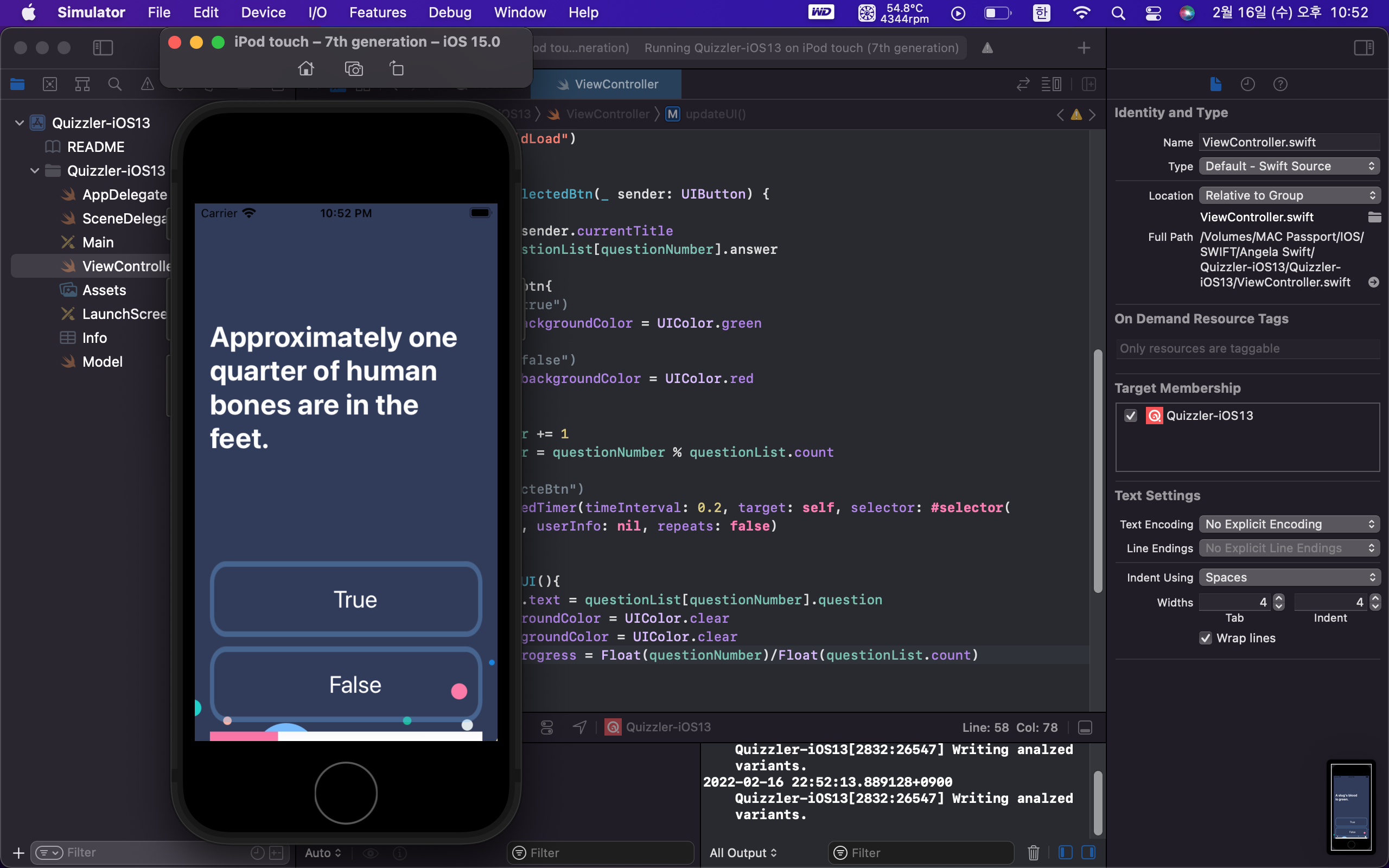Collapse the Quizzler-iOS13 project root disclosure
The image size is (1389, 868).
click(x=20, y=123)
